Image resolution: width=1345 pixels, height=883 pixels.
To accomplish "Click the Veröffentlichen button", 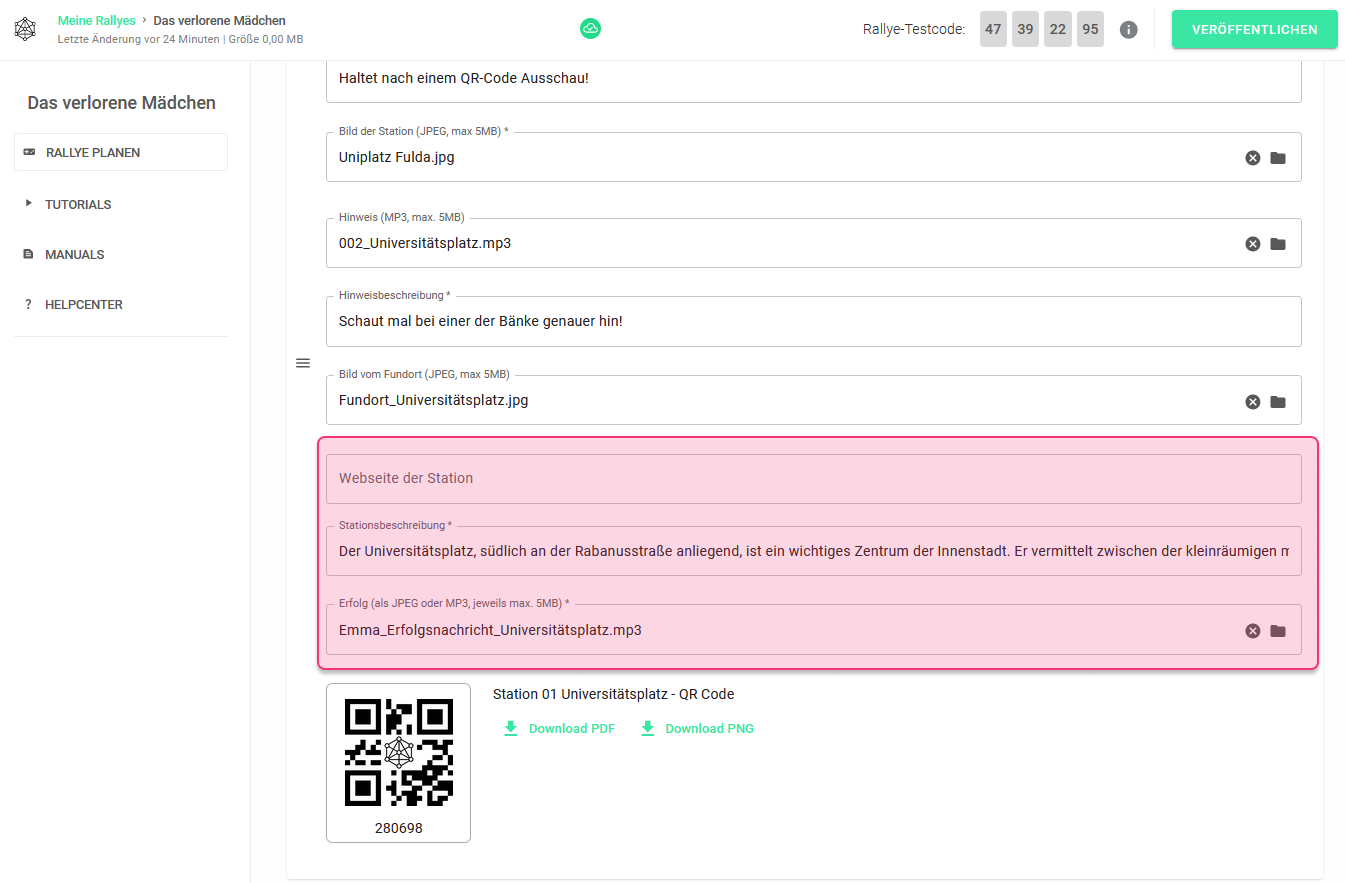I will click(x=1254, y=29).
